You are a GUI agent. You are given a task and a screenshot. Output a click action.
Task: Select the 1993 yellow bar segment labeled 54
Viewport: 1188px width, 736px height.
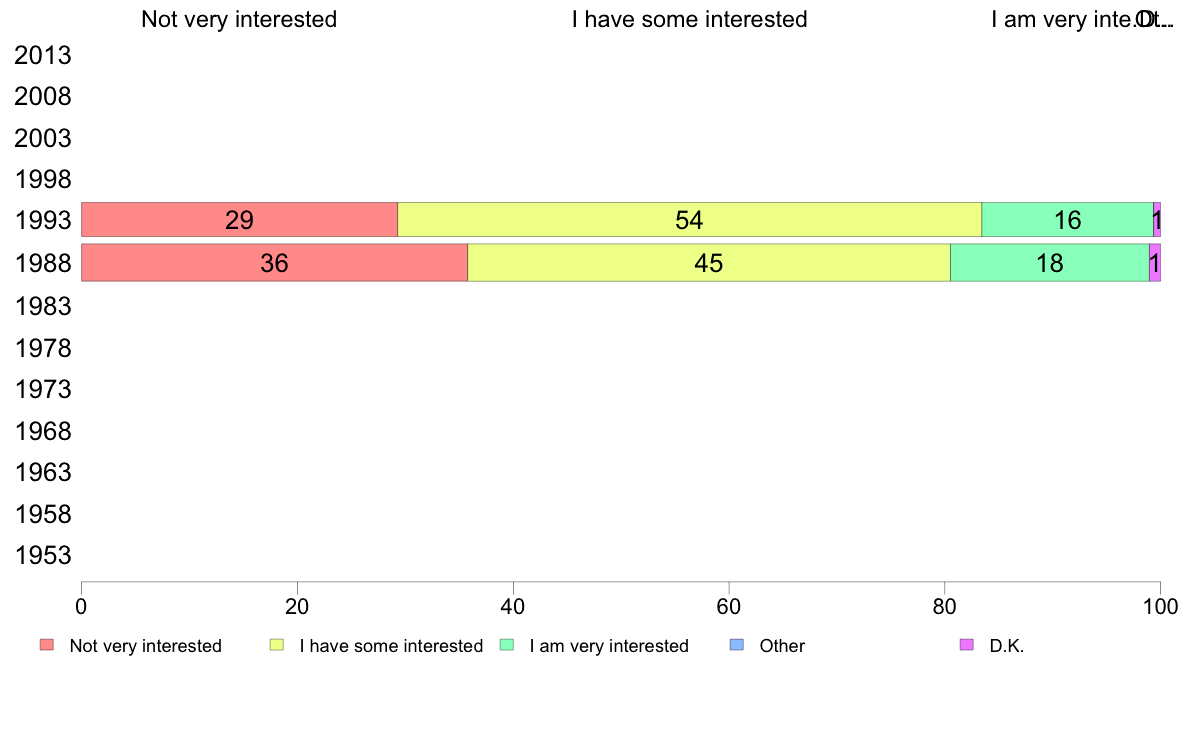click(x=689, y=220)
